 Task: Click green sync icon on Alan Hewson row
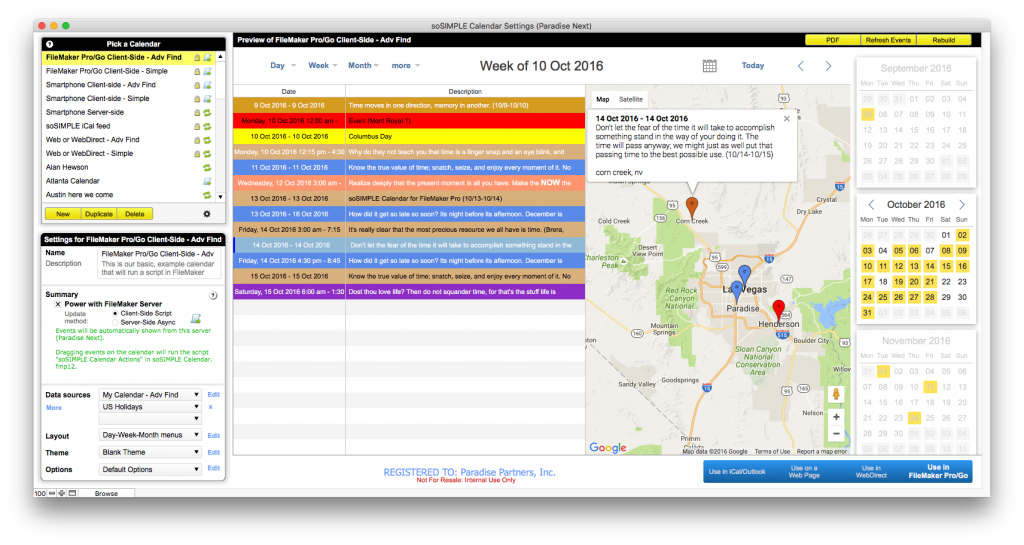click(x=207, y=167)
